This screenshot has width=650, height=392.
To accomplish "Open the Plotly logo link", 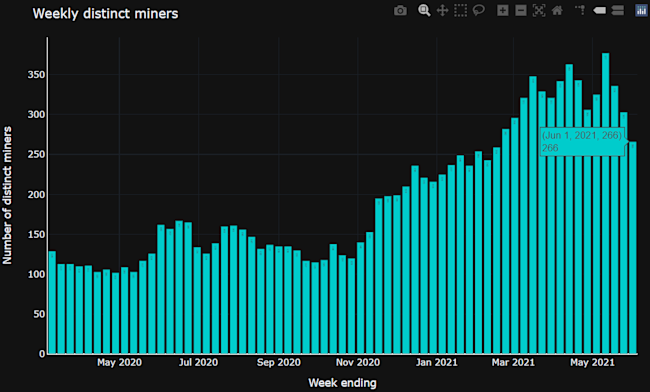I will (x=641, y=10).
